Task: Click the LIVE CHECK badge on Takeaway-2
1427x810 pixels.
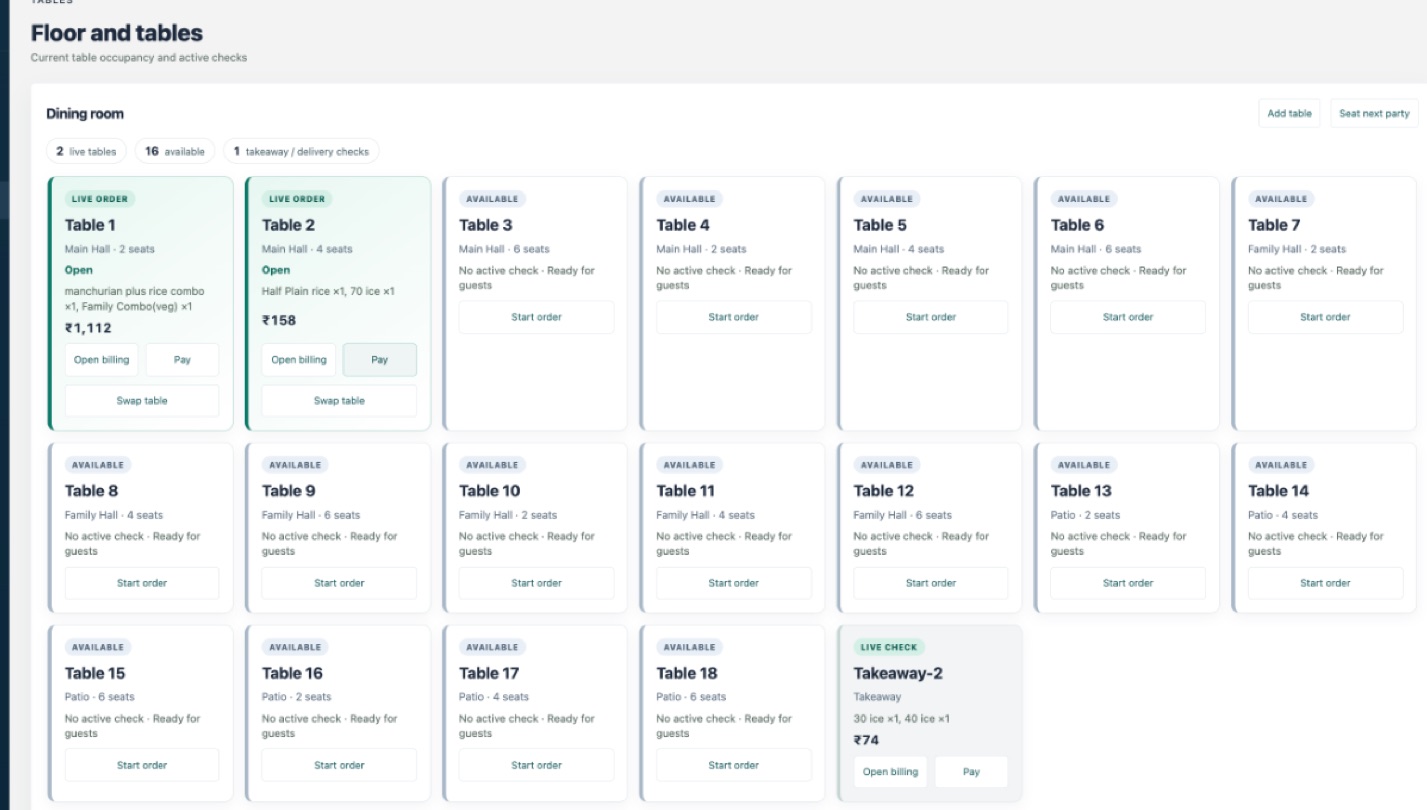Action: (889, 647)
